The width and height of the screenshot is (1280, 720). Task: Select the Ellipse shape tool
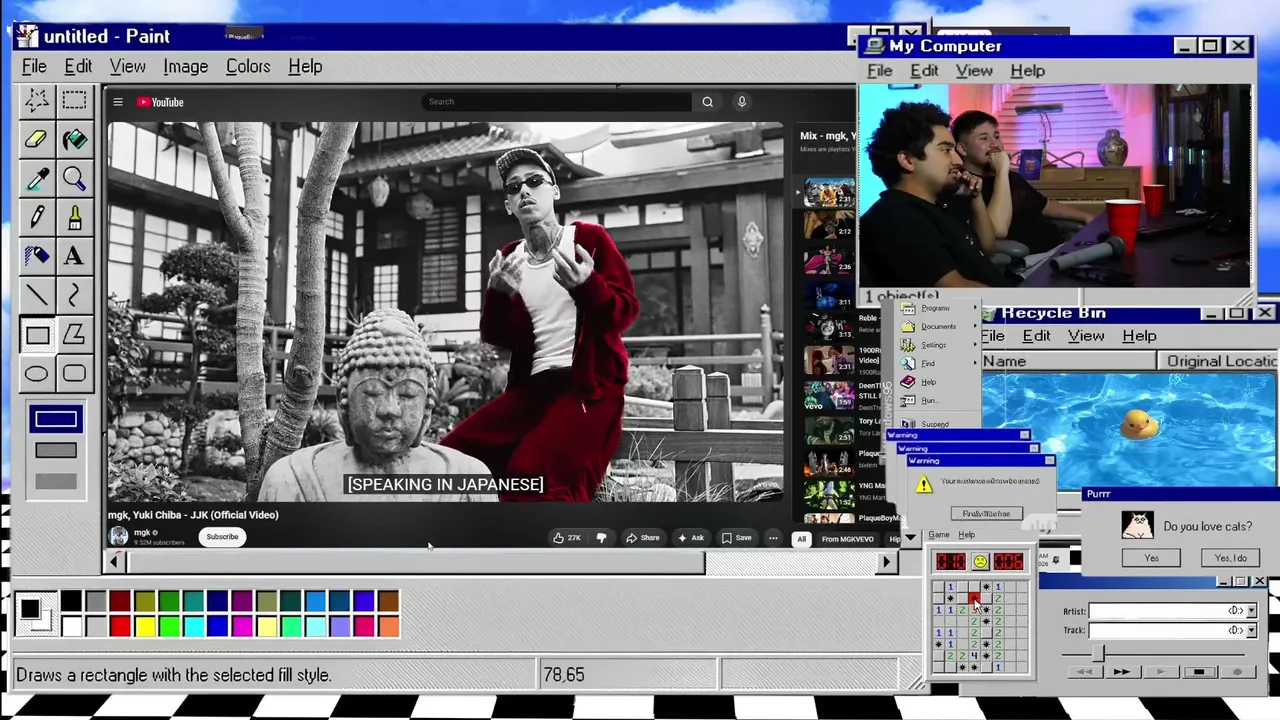[37, 374]
